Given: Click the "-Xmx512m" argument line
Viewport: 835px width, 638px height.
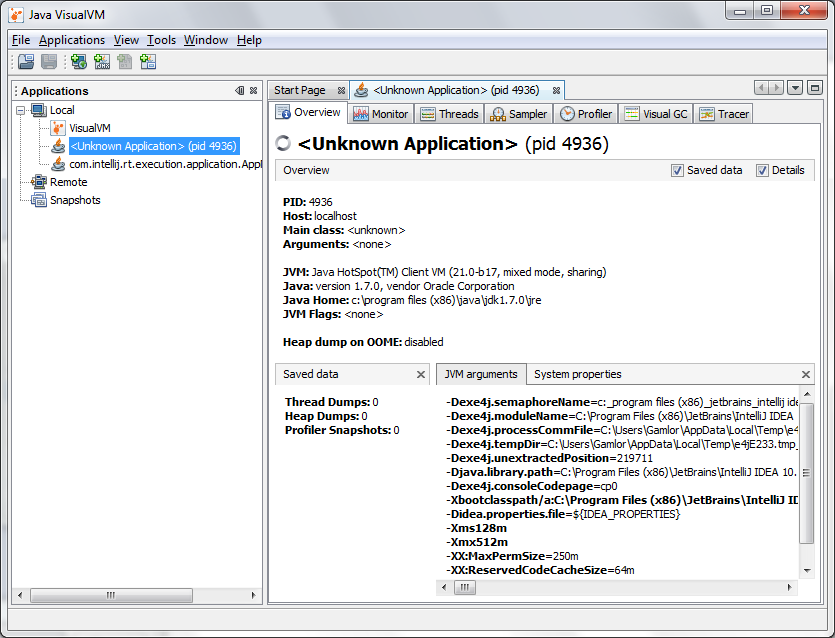Looking at the screenshot, I should (477, 542).
